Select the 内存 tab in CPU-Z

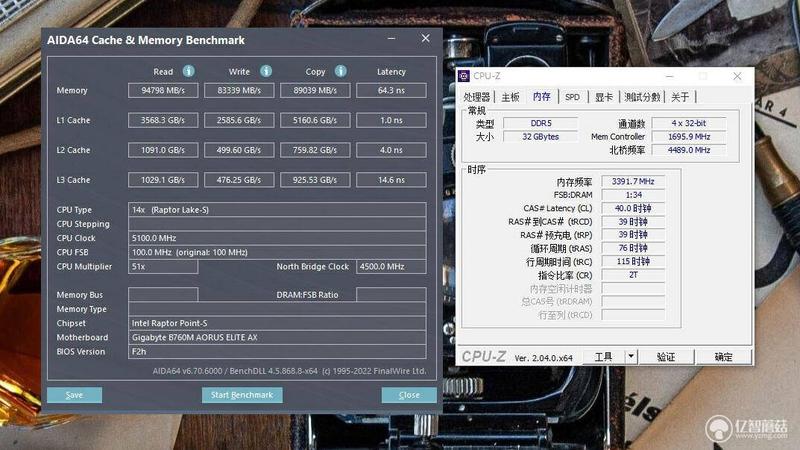[541, 96]
